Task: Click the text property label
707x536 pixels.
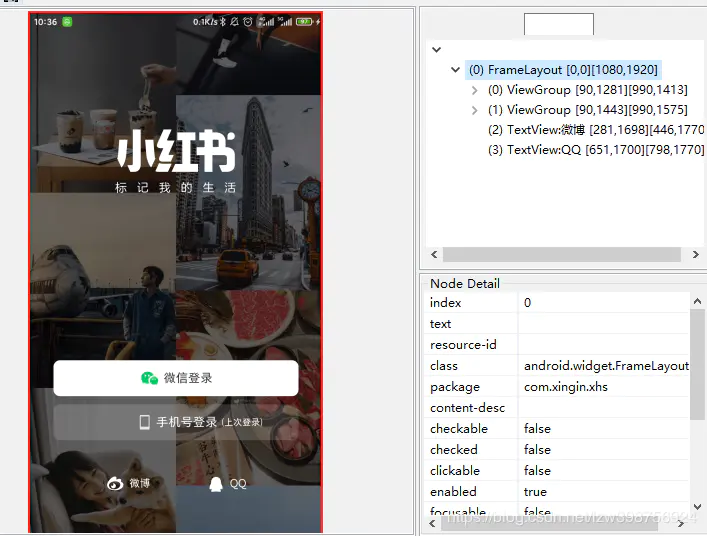Action: click(x=441, y=324)
